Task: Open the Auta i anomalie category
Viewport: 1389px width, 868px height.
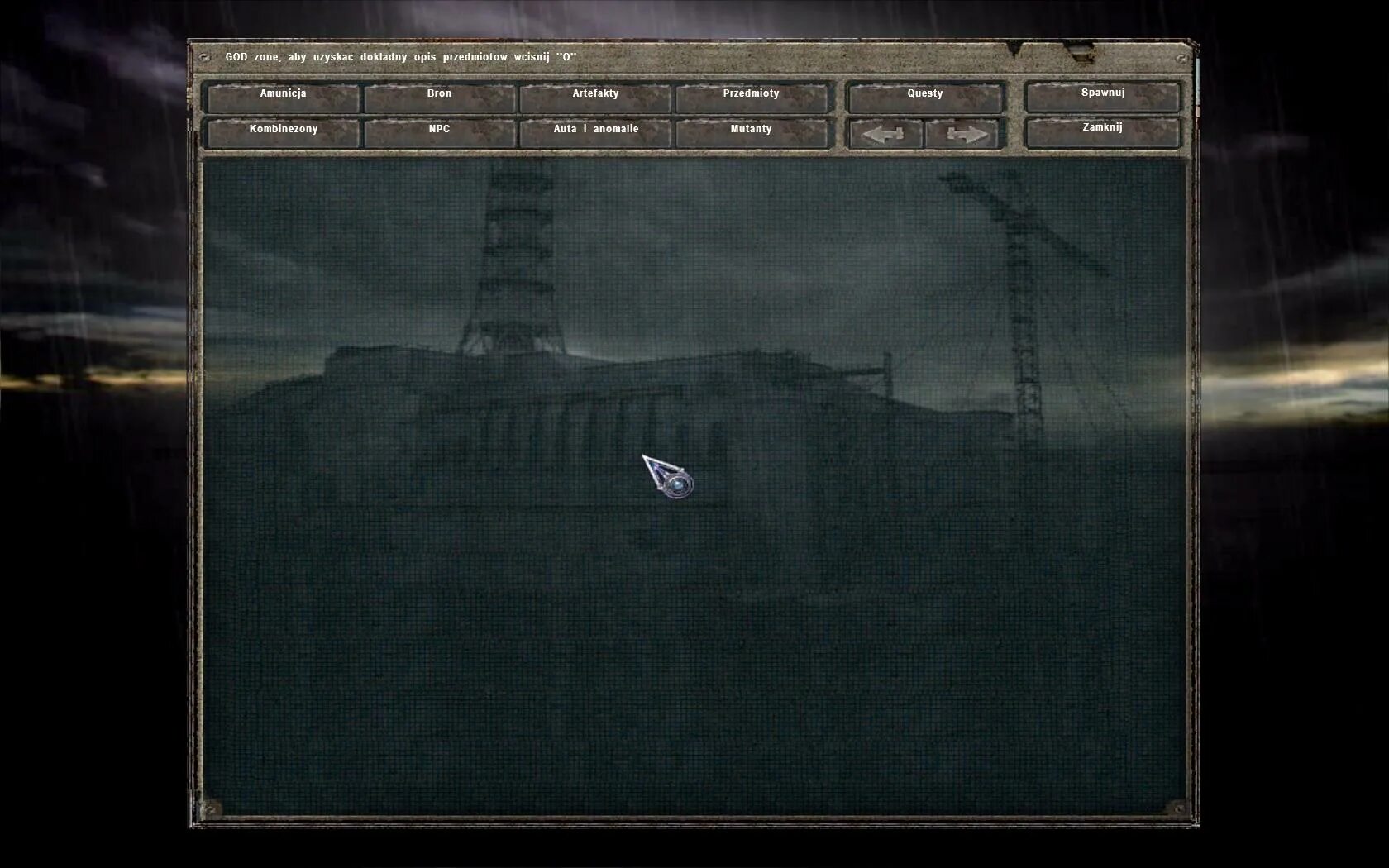Action: [x=595, y=133]
